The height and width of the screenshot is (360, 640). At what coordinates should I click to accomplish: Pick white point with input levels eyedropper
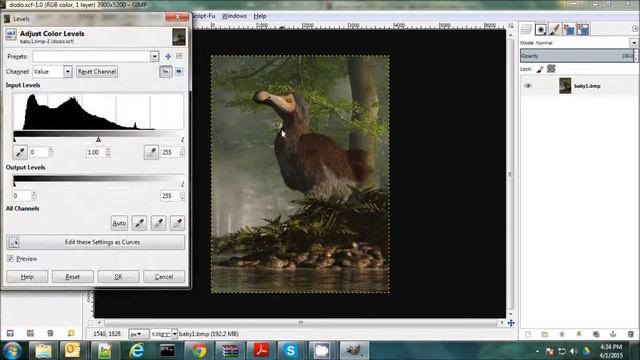151,152
